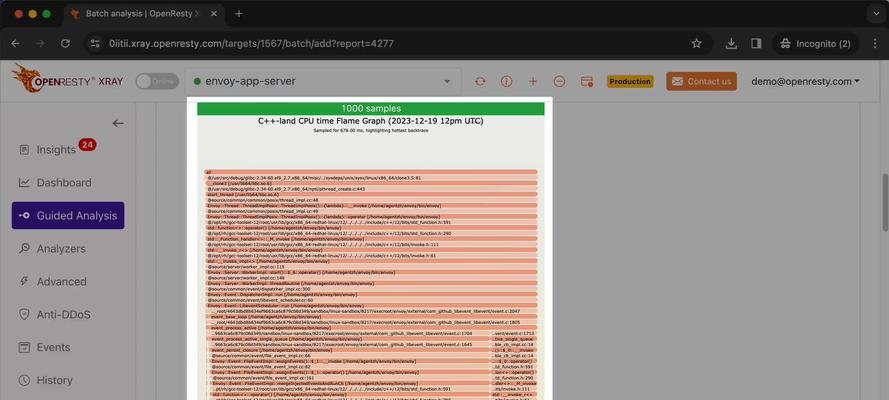Click the Insights 24 notification badge

(87, 145)
